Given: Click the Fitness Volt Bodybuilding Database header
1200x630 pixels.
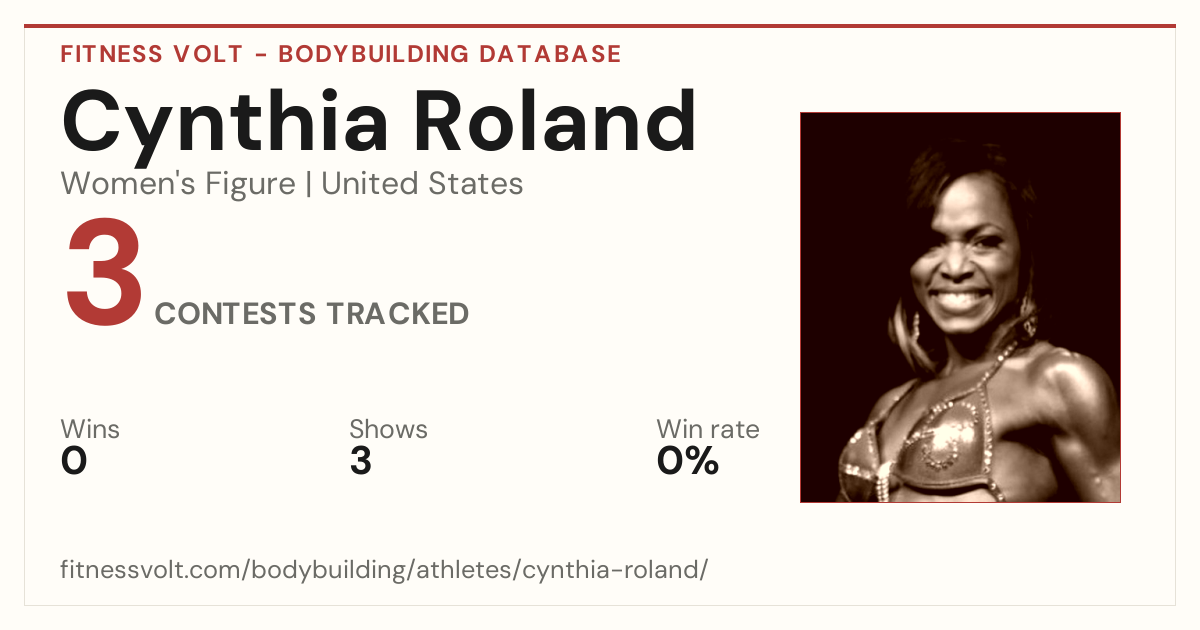Looking at the screenshot, I should pos(341,54).
